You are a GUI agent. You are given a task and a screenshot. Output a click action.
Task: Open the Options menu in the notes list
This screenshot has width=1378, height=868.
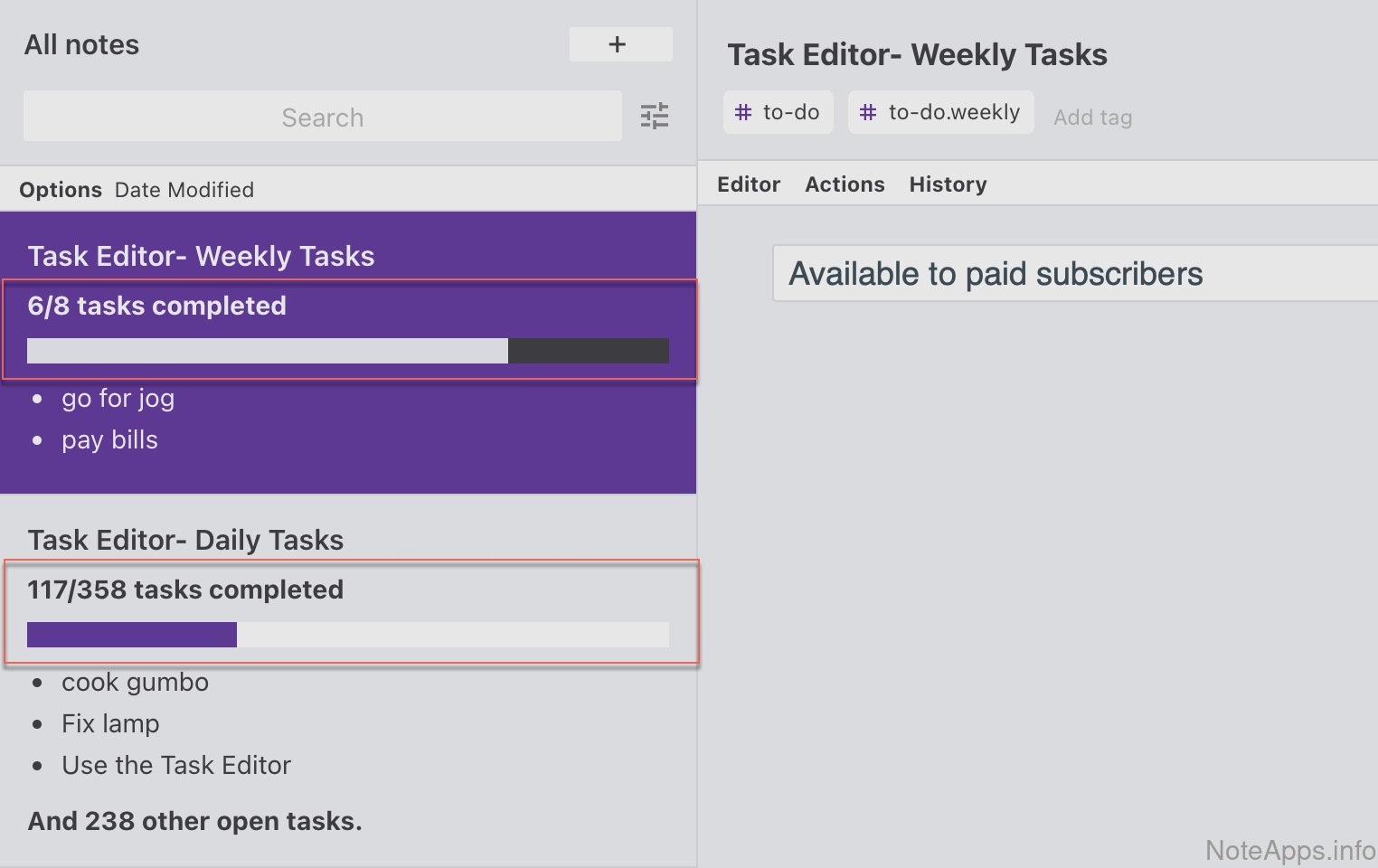[x=61, y=190]
